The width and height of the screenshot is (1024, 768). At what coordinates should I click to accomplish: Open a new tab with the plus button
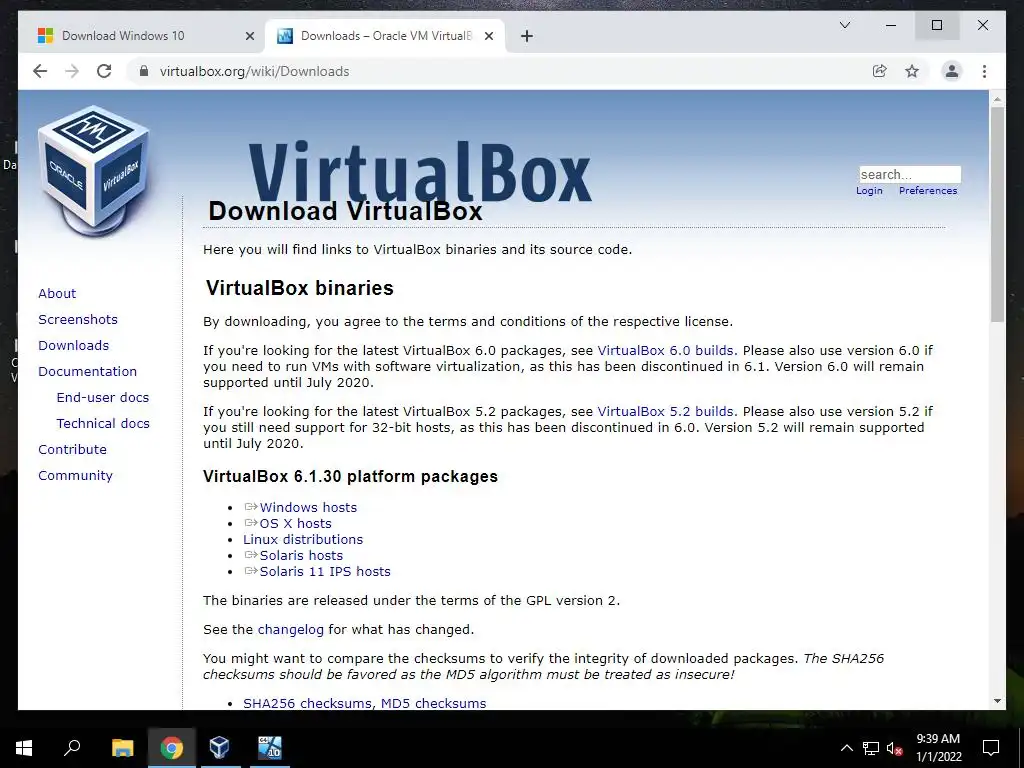click(x=527, y=36)
